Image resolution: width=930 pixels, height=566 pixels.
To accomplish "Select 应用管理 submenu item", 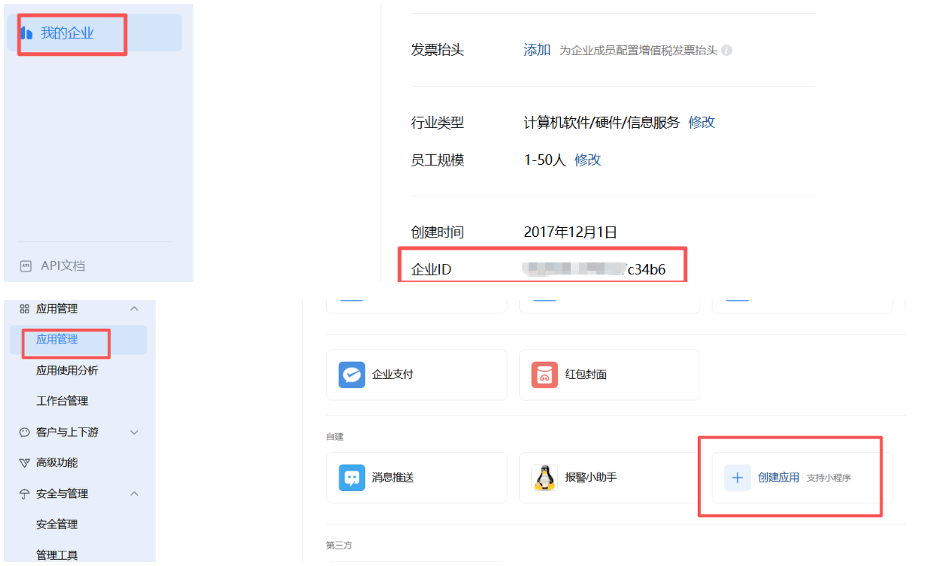I will click(57, 339).
